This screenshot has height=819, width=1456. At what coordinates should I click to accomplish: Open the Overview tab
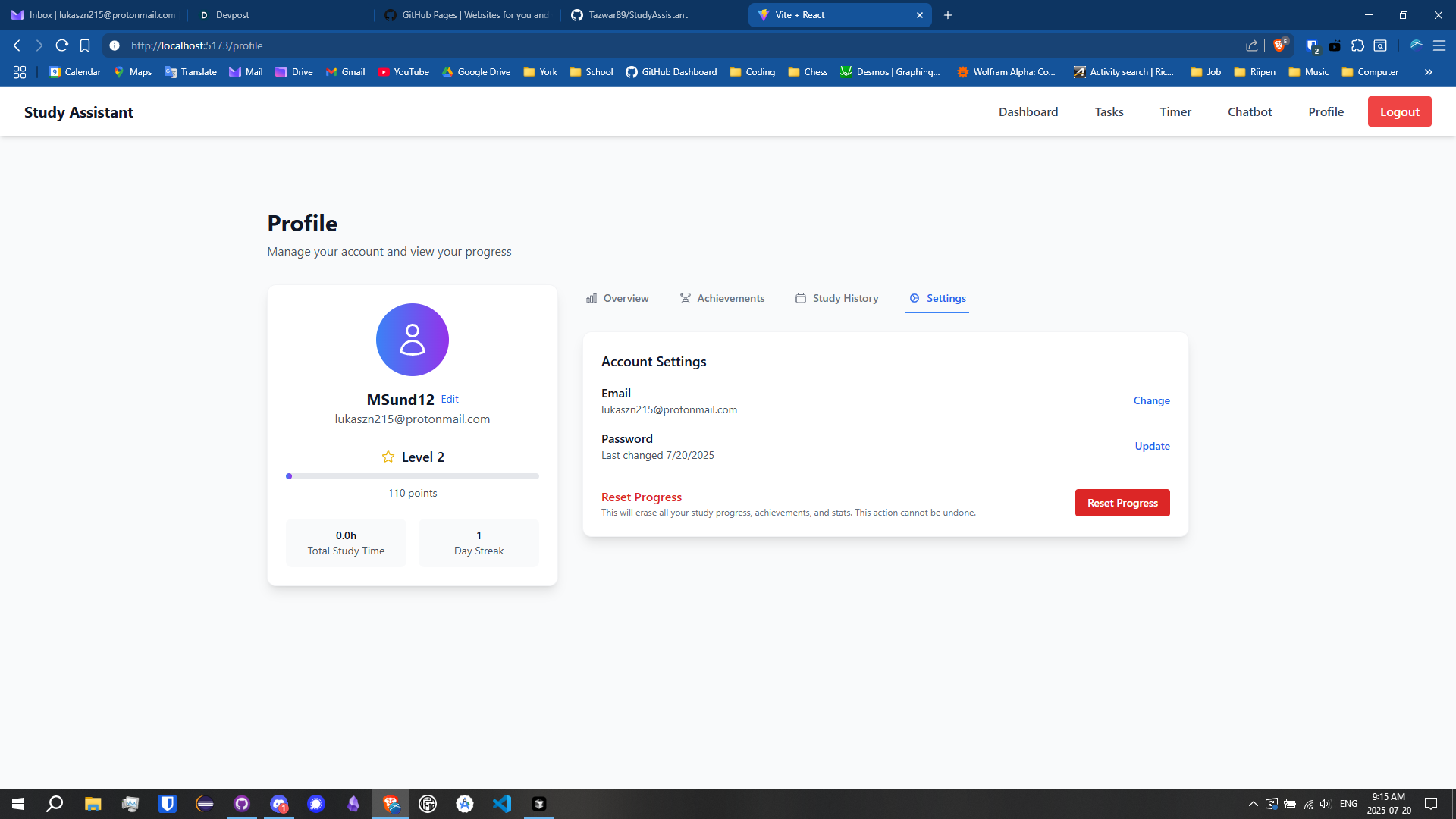[x=617, y=298]
